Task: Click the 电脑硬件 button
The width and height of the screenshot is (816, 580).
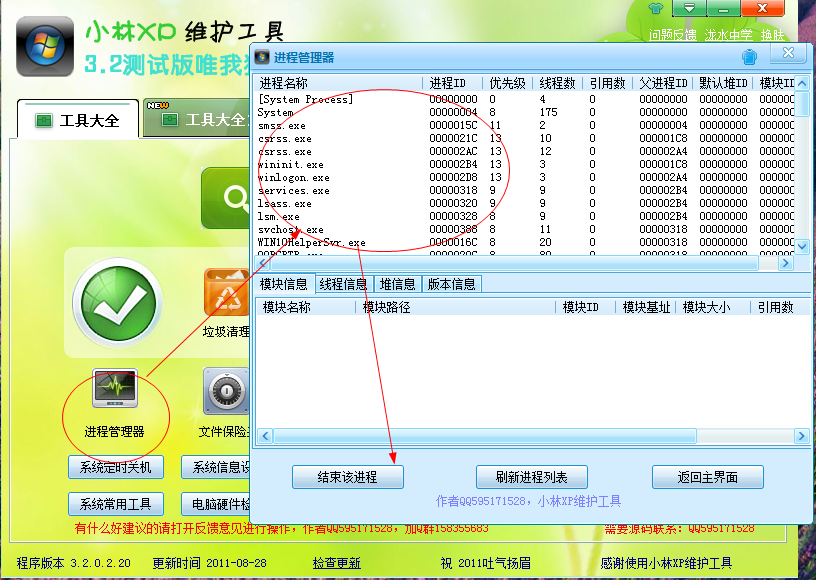Action: pyautogui.click(x=216, y=504)
